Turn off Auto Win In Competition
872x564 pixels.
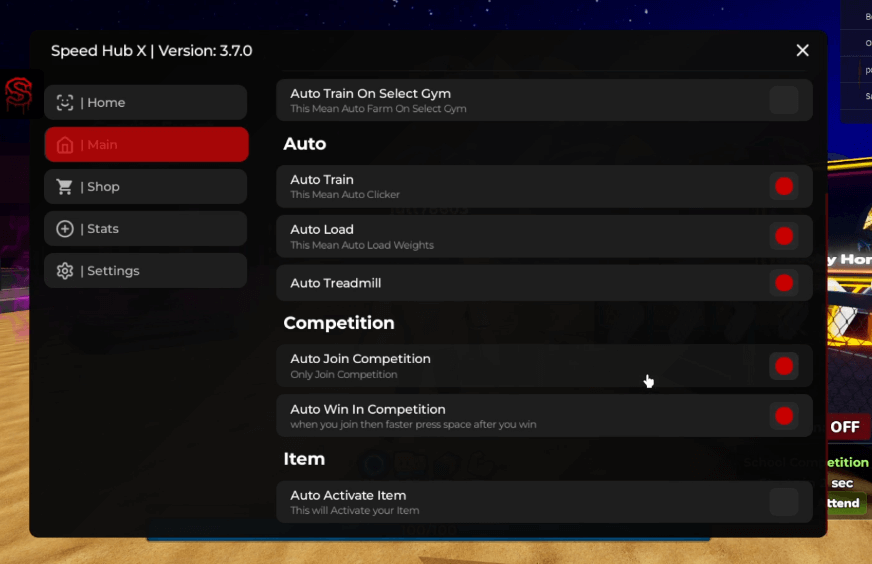[x=784, y=415]
